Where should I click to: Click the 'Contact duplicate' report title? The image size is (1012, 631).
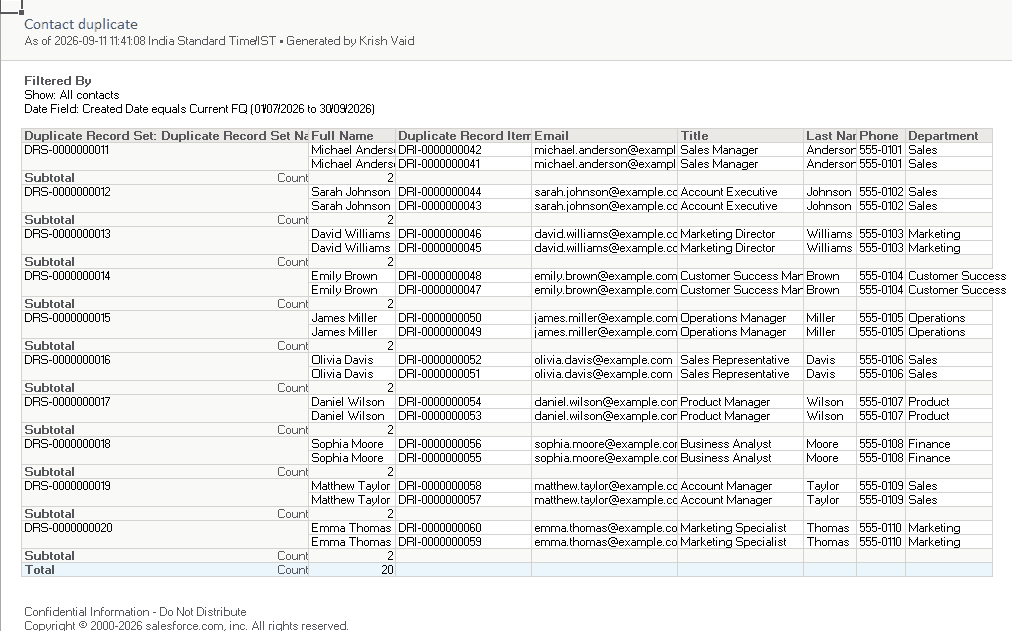pyautogui.click(x=81, y=25)
